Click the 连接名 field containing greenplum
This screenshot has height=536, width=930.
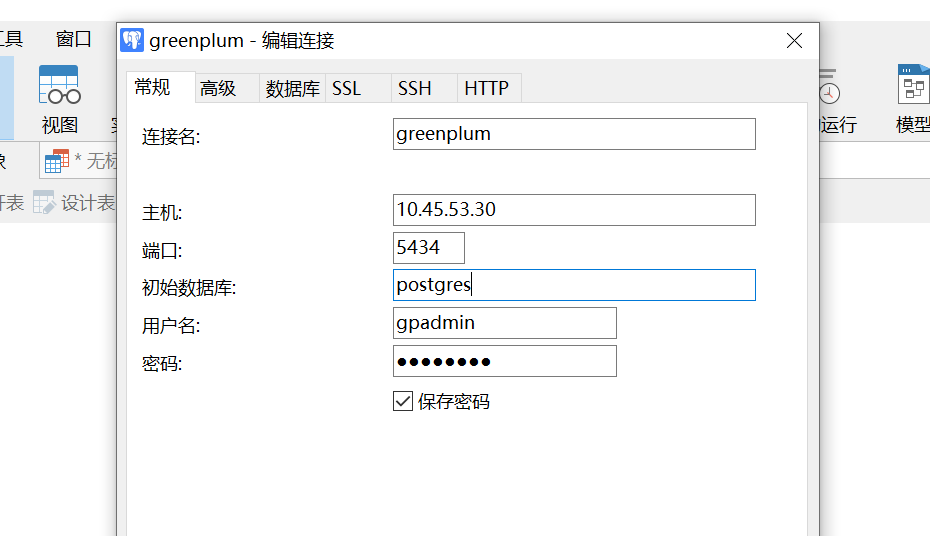[x=574, y=134]
